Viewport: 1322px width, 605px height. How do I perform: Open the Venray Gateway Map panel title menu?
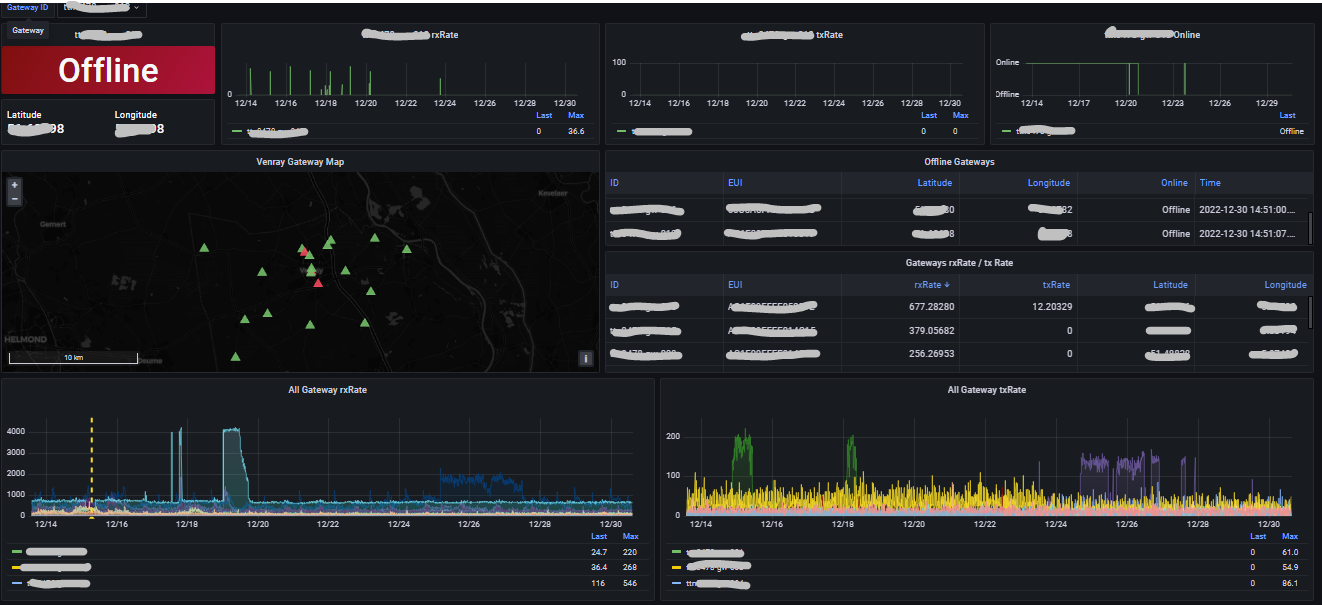tap(300, 161)
